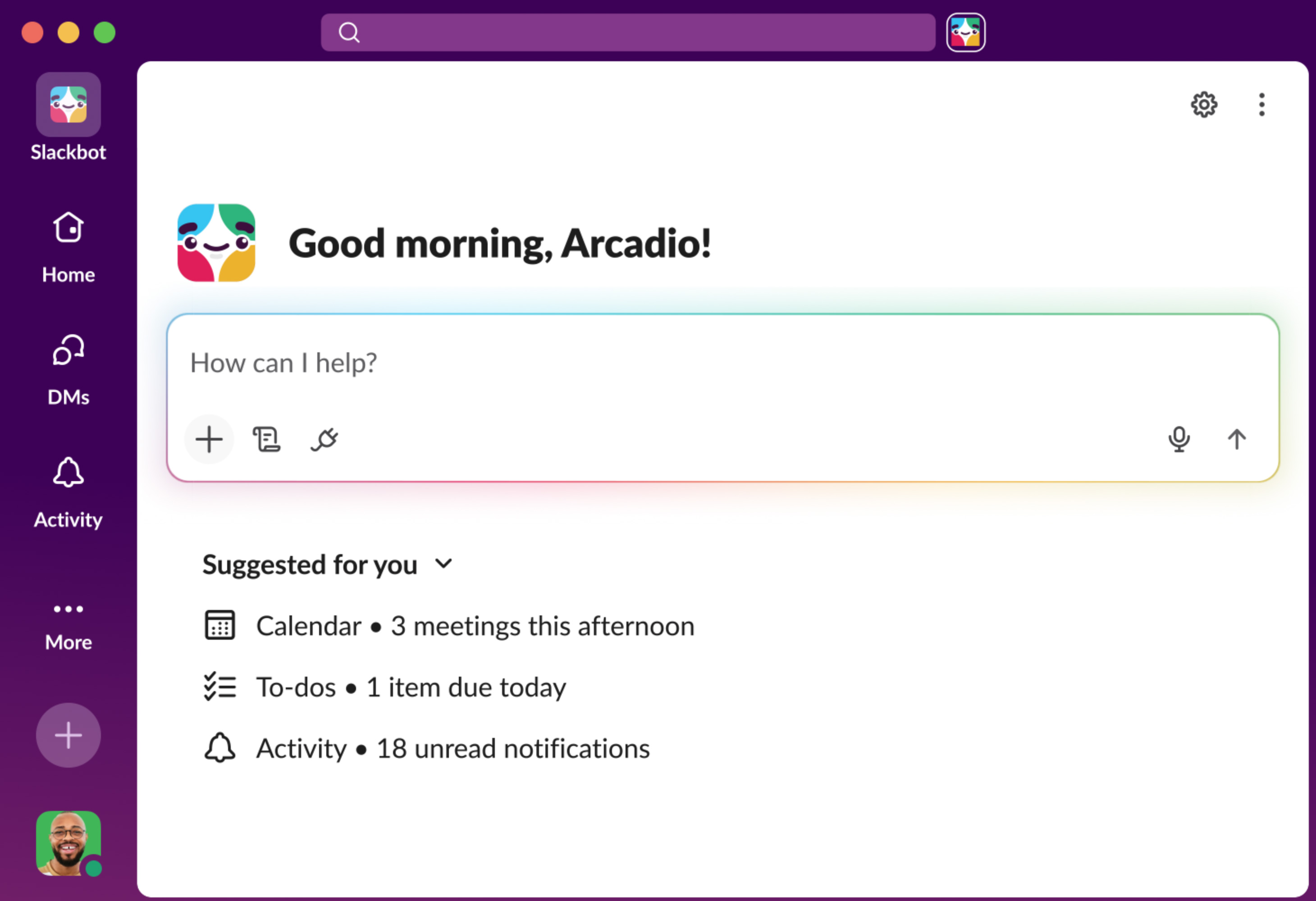Open 'Activity • 18 unread notifications' suggestion
Screen dimensions: 1316x901
426,748
